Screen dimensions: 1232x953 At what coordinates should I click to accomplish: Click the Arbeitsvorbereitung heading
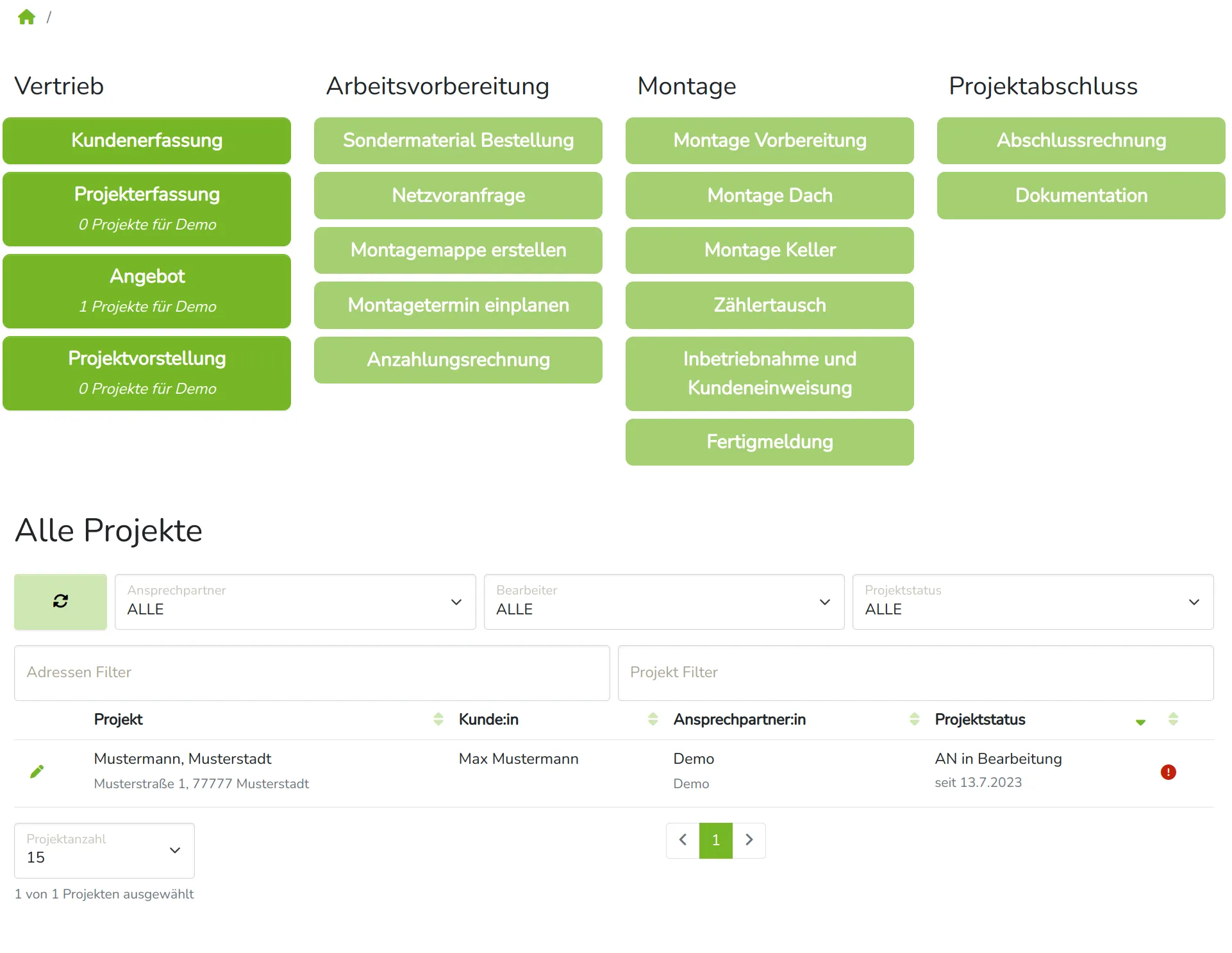[438, 86]
